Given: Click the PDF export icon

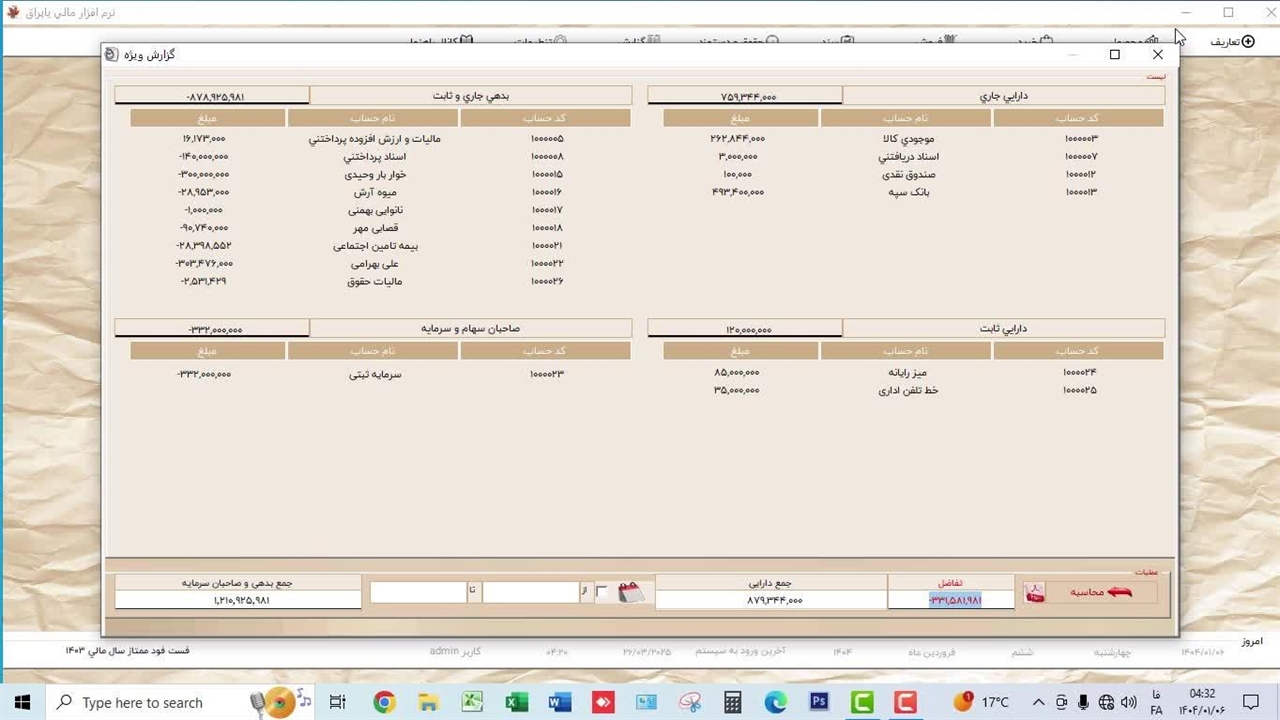Looking at the screenshot, I should pos(1034,593).
